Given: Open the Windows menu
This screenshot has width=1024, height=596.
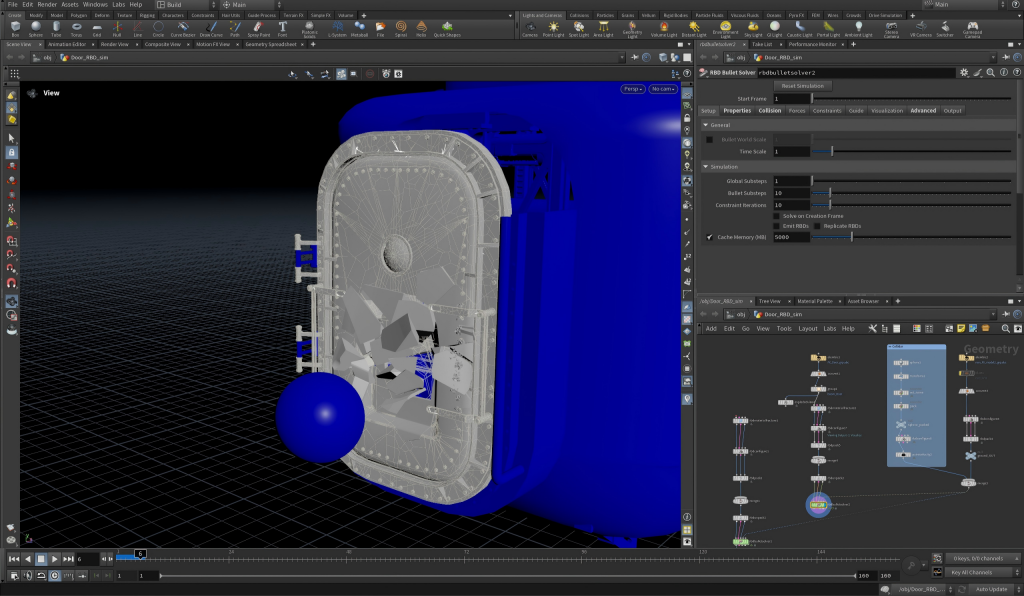Looking at the screenshot, I should [95, 5].
